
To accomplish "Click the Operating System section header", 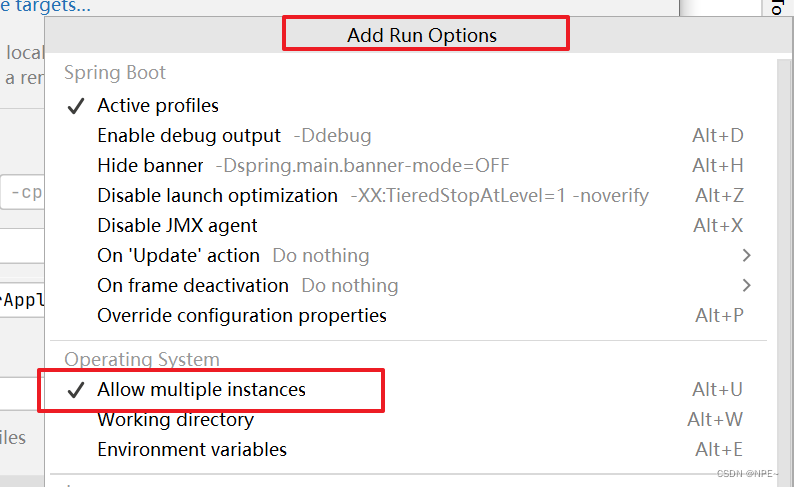I will tap(142, 359).
